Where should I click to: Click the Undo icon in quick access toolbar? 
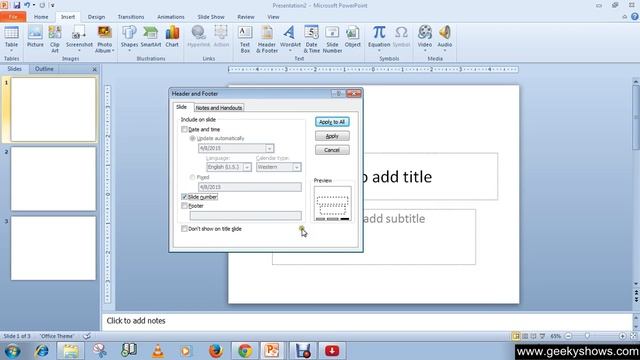[x=27, y=5]
